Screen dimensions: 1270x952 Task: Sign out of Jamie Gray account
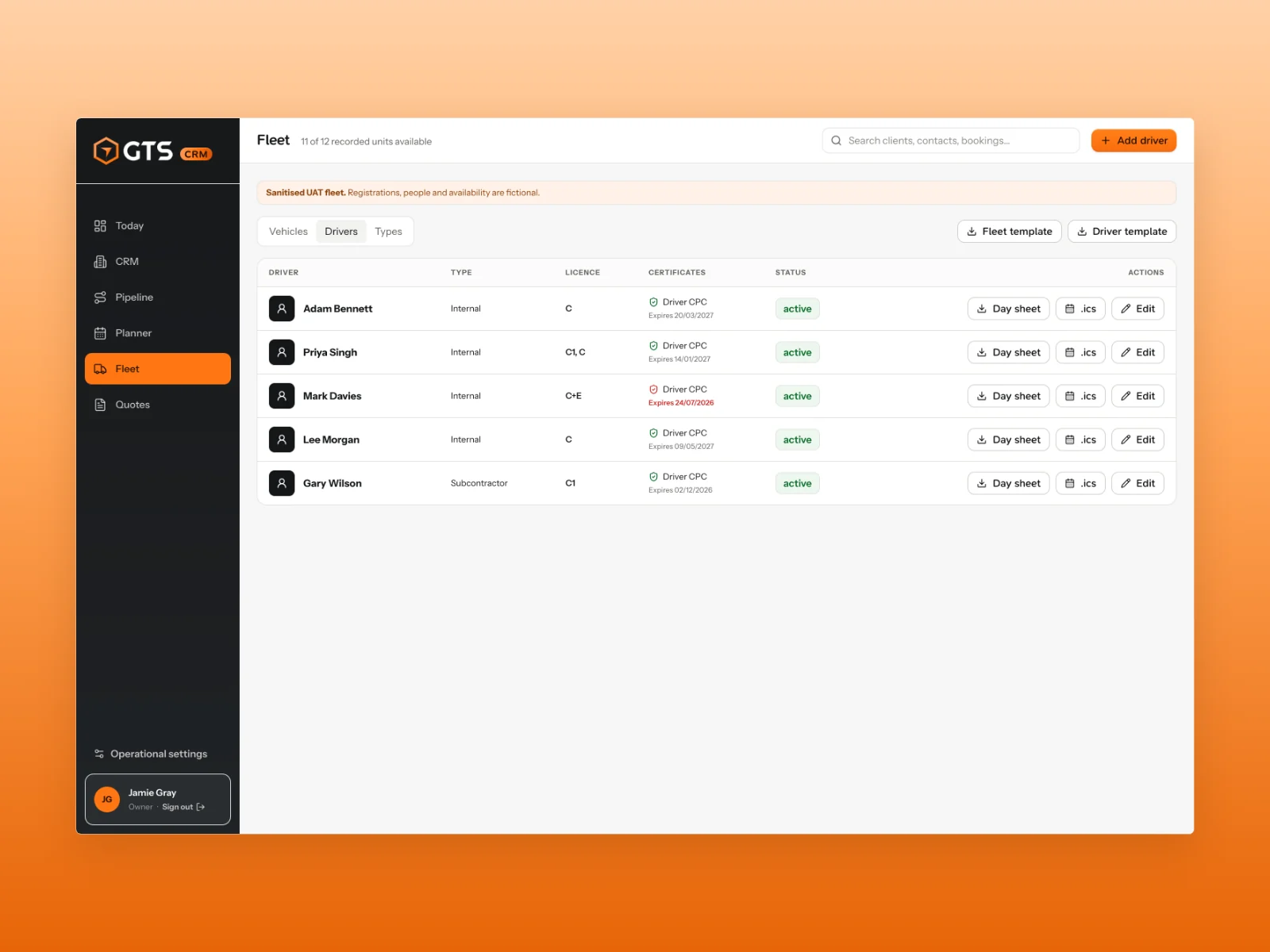(x=183, y=807)
